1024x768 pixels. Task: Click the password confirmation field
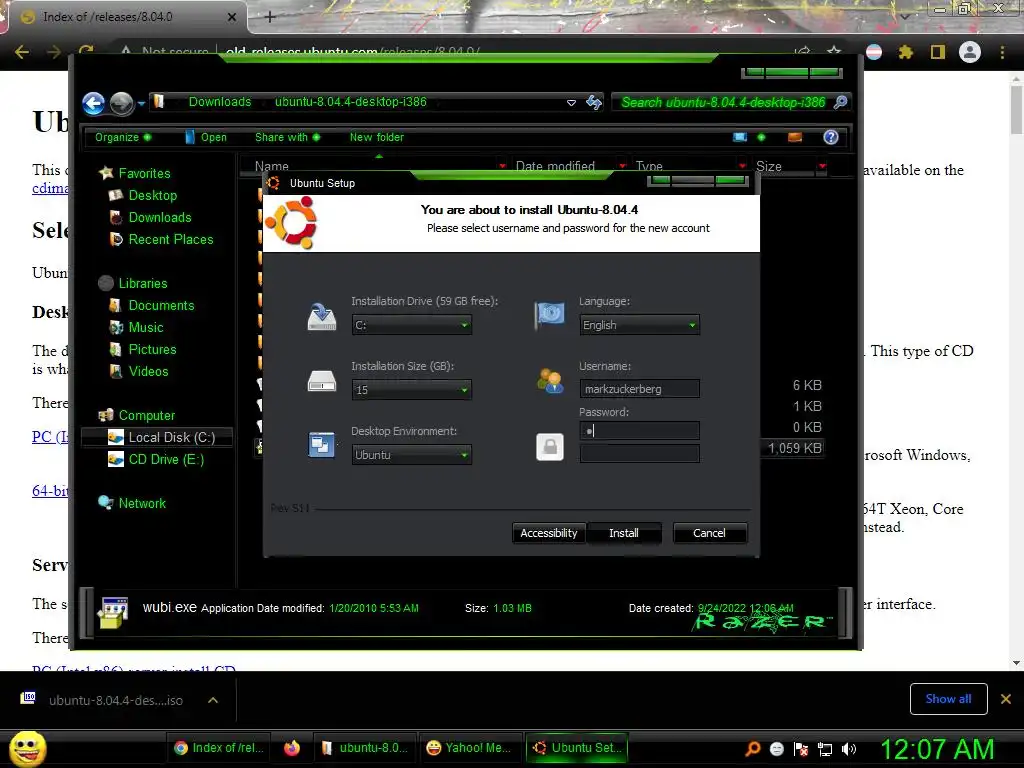639,453
